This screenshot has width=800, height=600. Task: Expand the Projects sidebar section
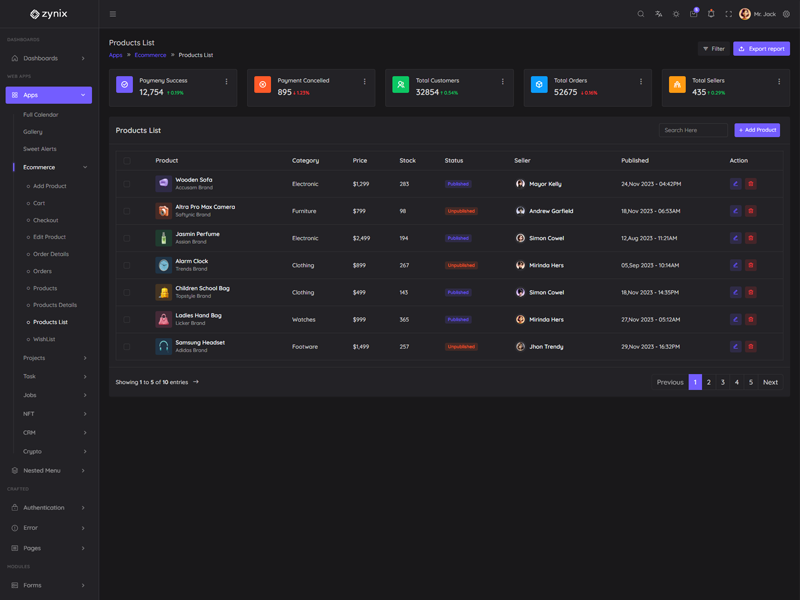pyautogui.click(x=48, y=358)
